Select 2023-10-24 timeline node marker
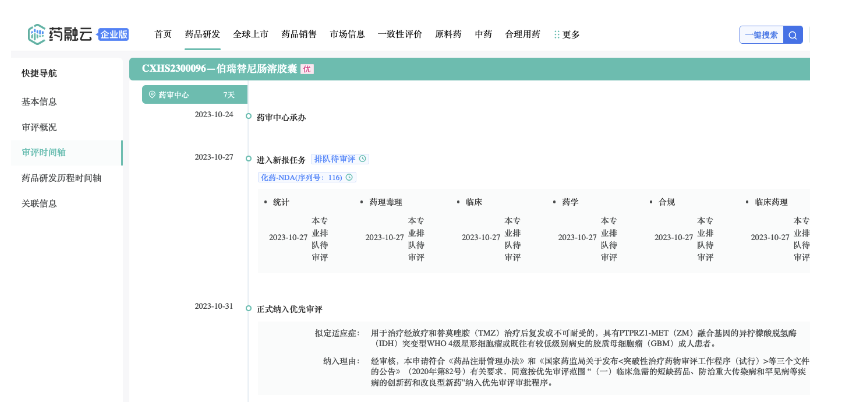Image resolution: width=844 pixels, height=410 pixels. 248,116
